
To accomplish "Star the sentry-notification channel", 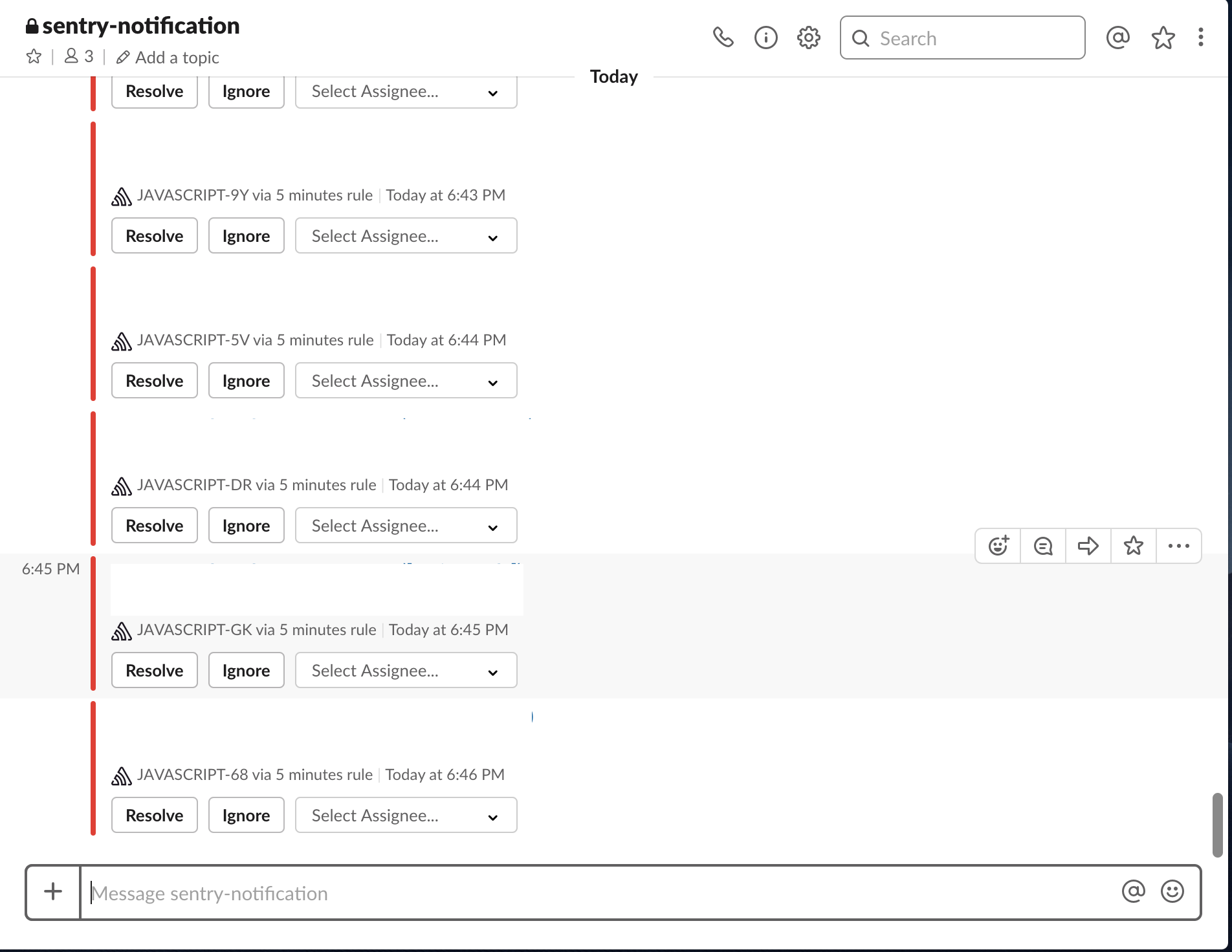I will pyautogui.click(x=34, y=57).
